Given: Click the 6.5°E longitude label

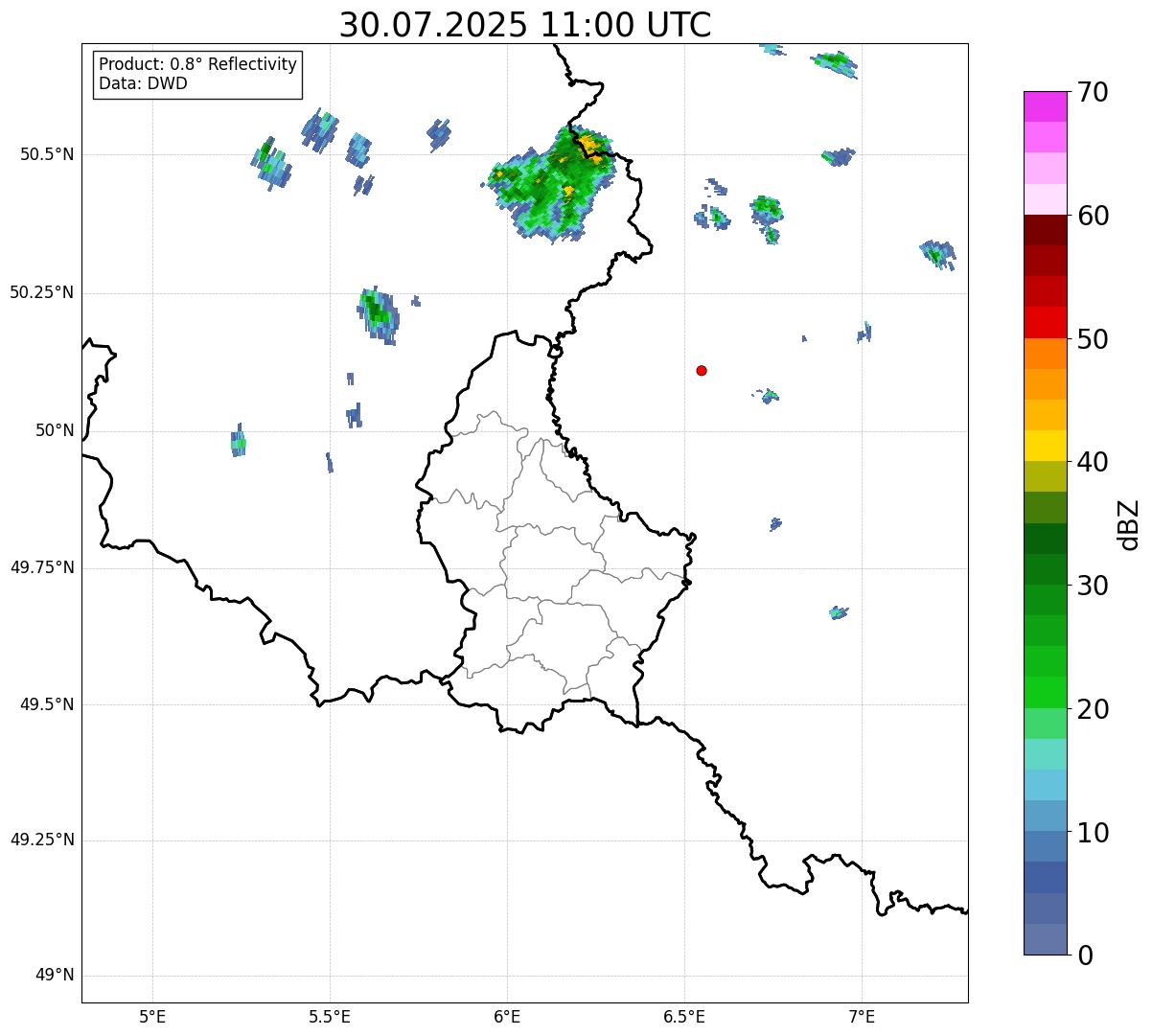Looking at the screenshot, I should pos(684,1016).
